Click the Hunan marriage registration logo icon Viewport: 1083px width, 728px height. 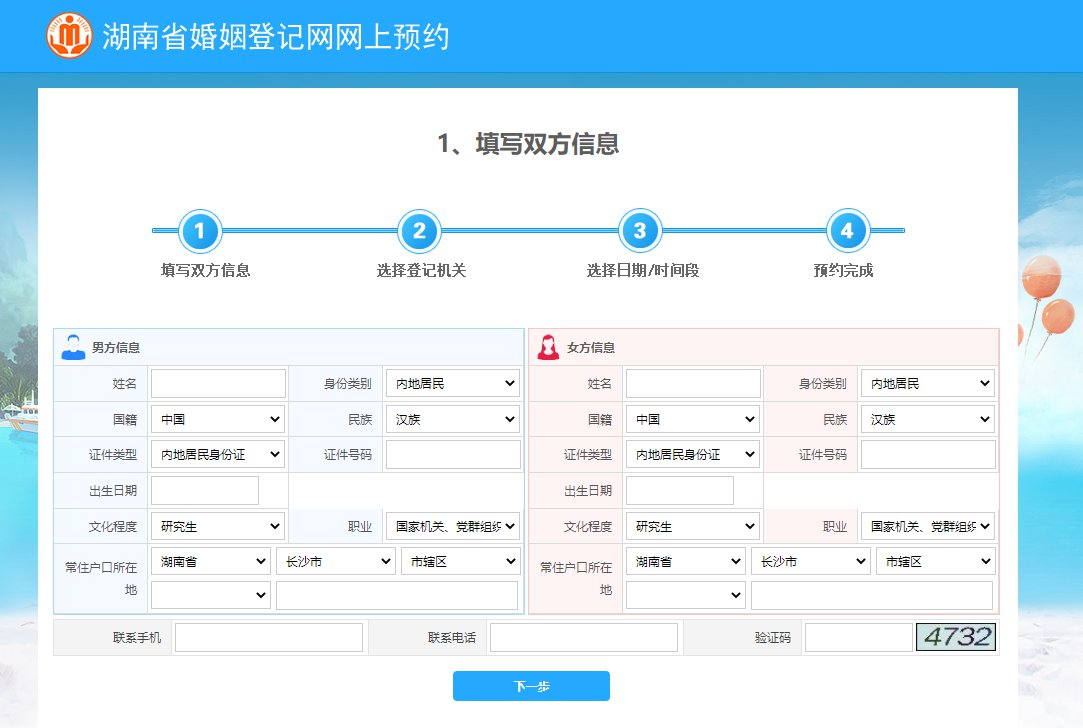(x=69, y=36)
